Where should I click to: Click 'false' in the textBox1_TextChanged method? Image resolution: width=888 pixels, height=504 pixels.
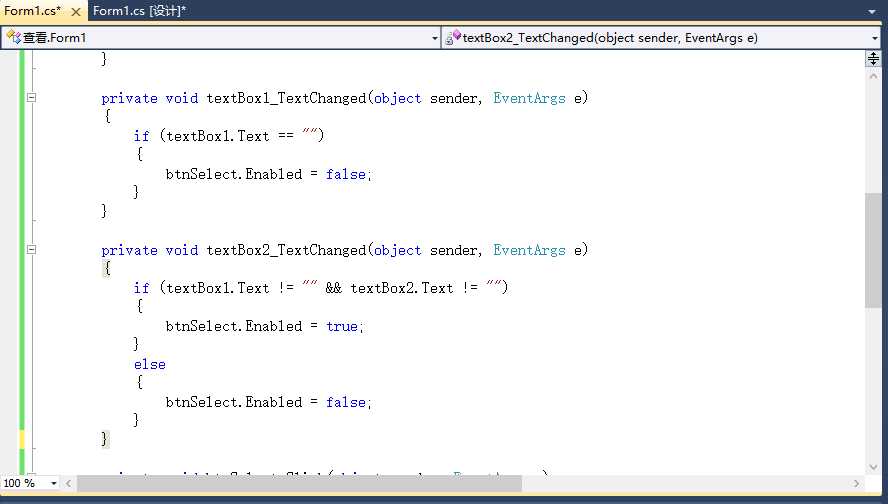click(346, 174)
